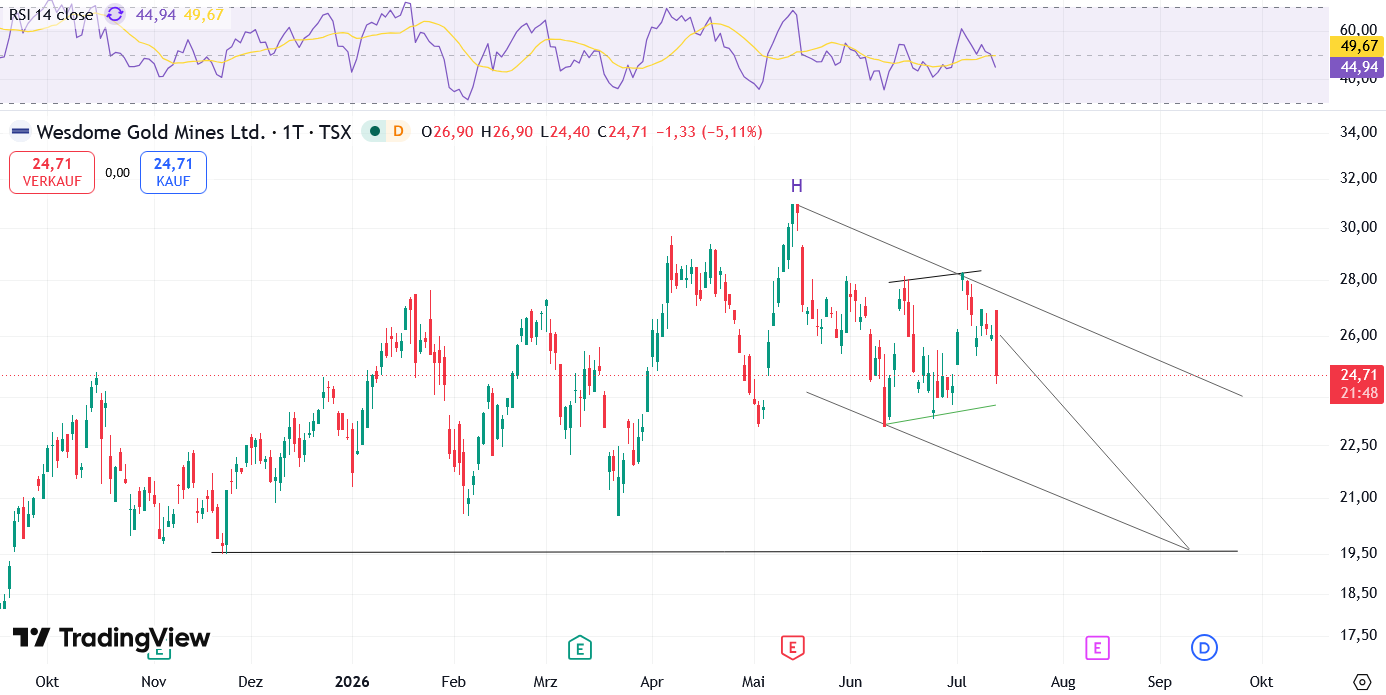Click the Nov label on time axis
1386x695 pixels.
[153, 682]
